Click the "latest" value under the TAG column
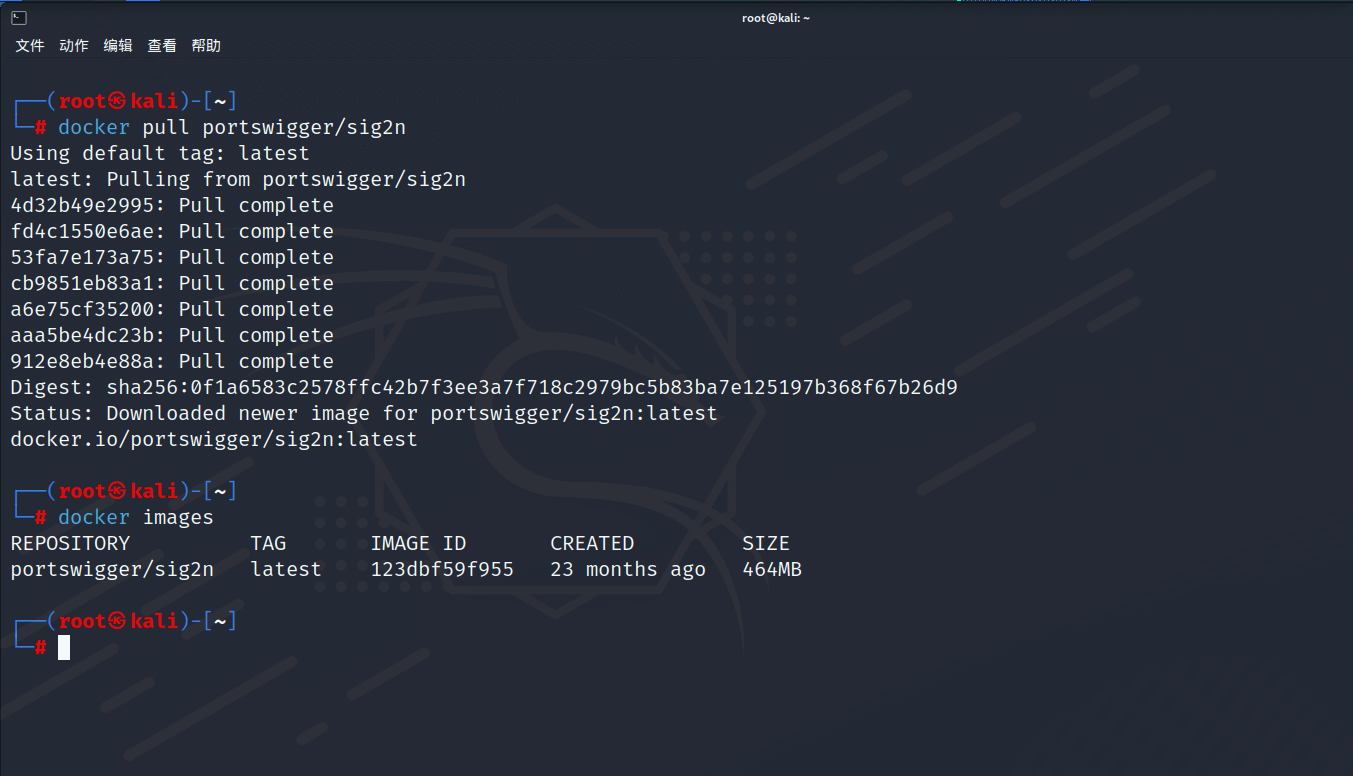1353x776 pixels. (x=286, y=569)
